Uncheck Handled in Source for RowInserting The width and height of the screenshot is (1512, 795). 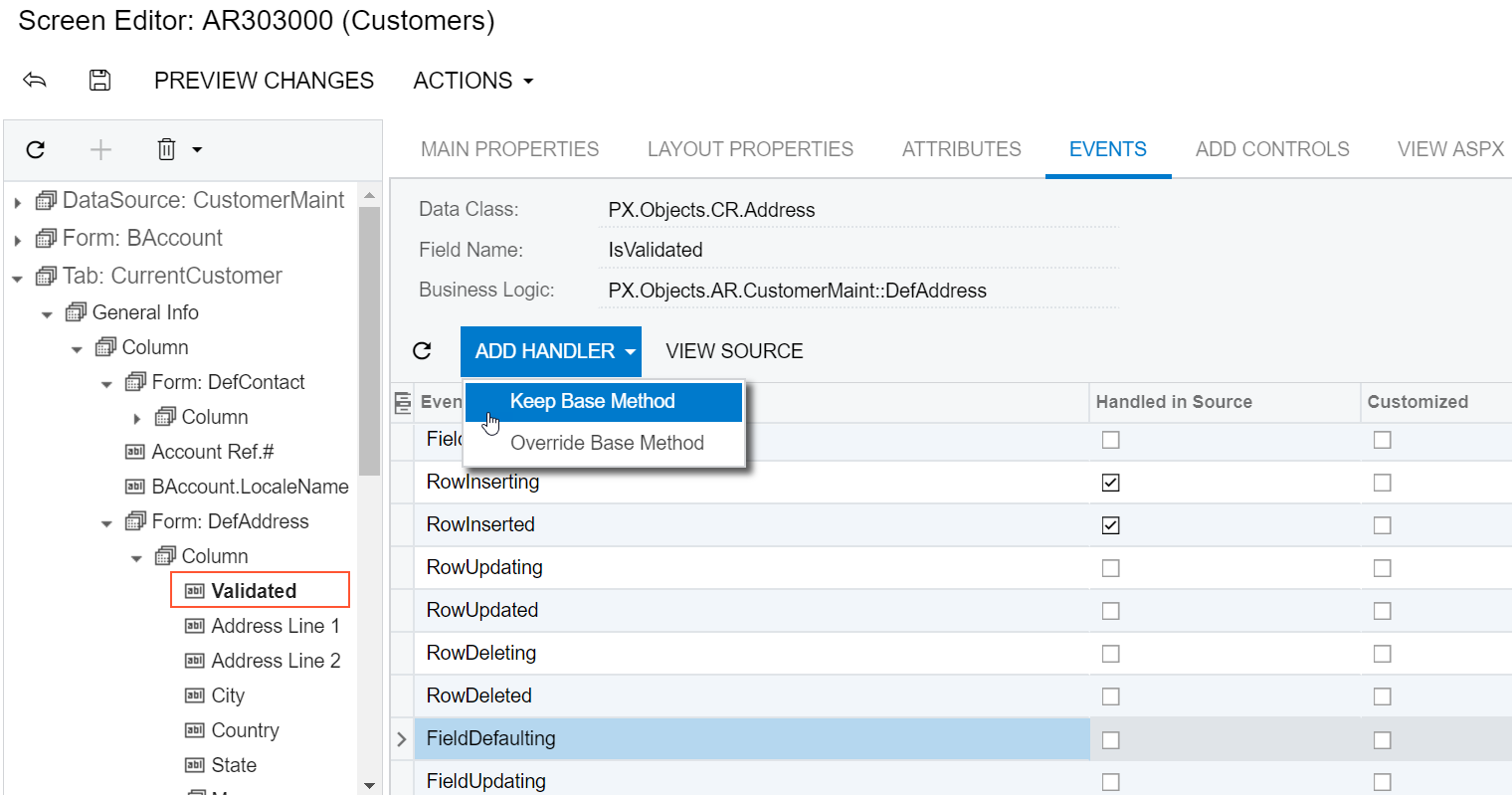1110,483
